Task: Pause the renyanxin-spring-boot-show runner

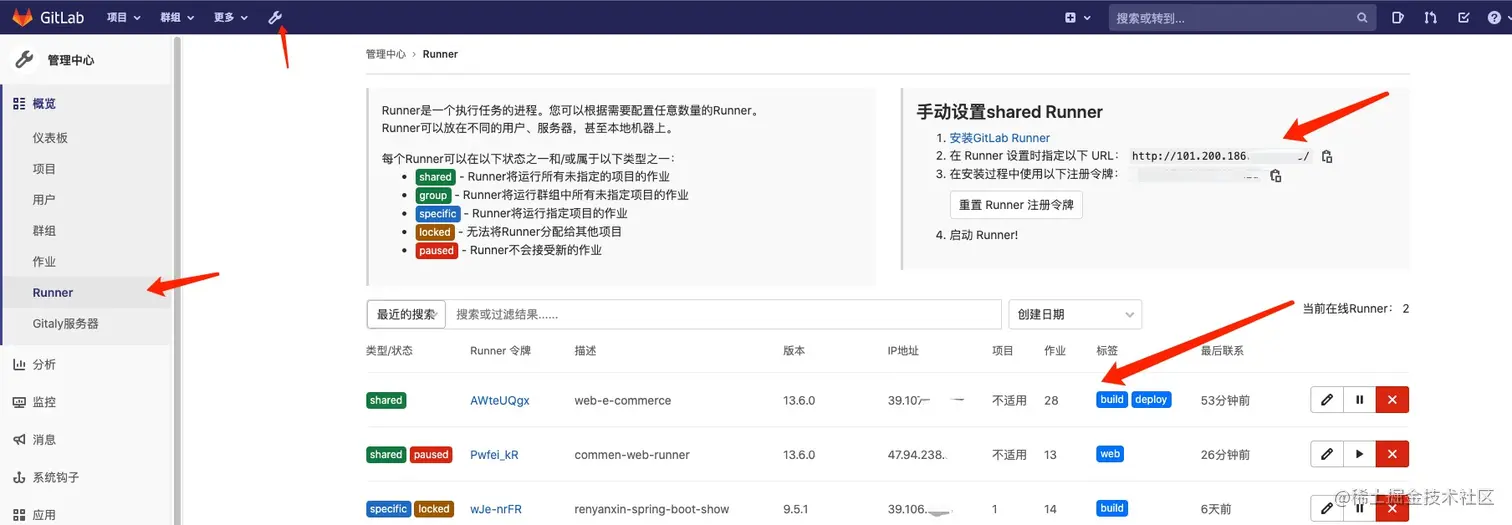Action: (1359, 509)
